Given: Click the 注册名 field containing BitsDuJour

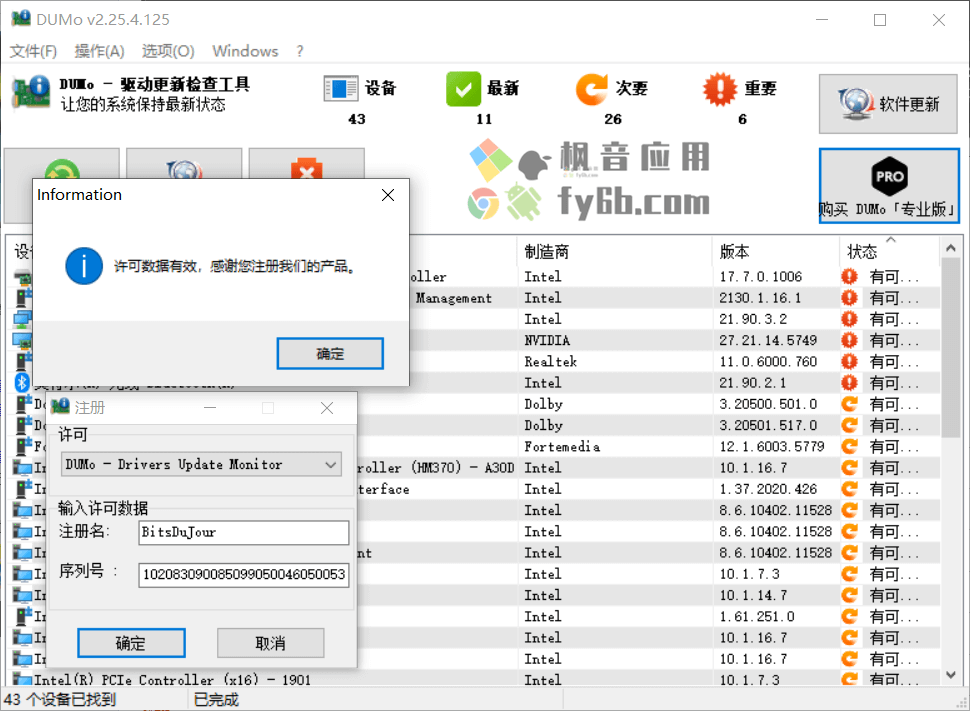Looking at the screenshot, I should coord(244,532).
